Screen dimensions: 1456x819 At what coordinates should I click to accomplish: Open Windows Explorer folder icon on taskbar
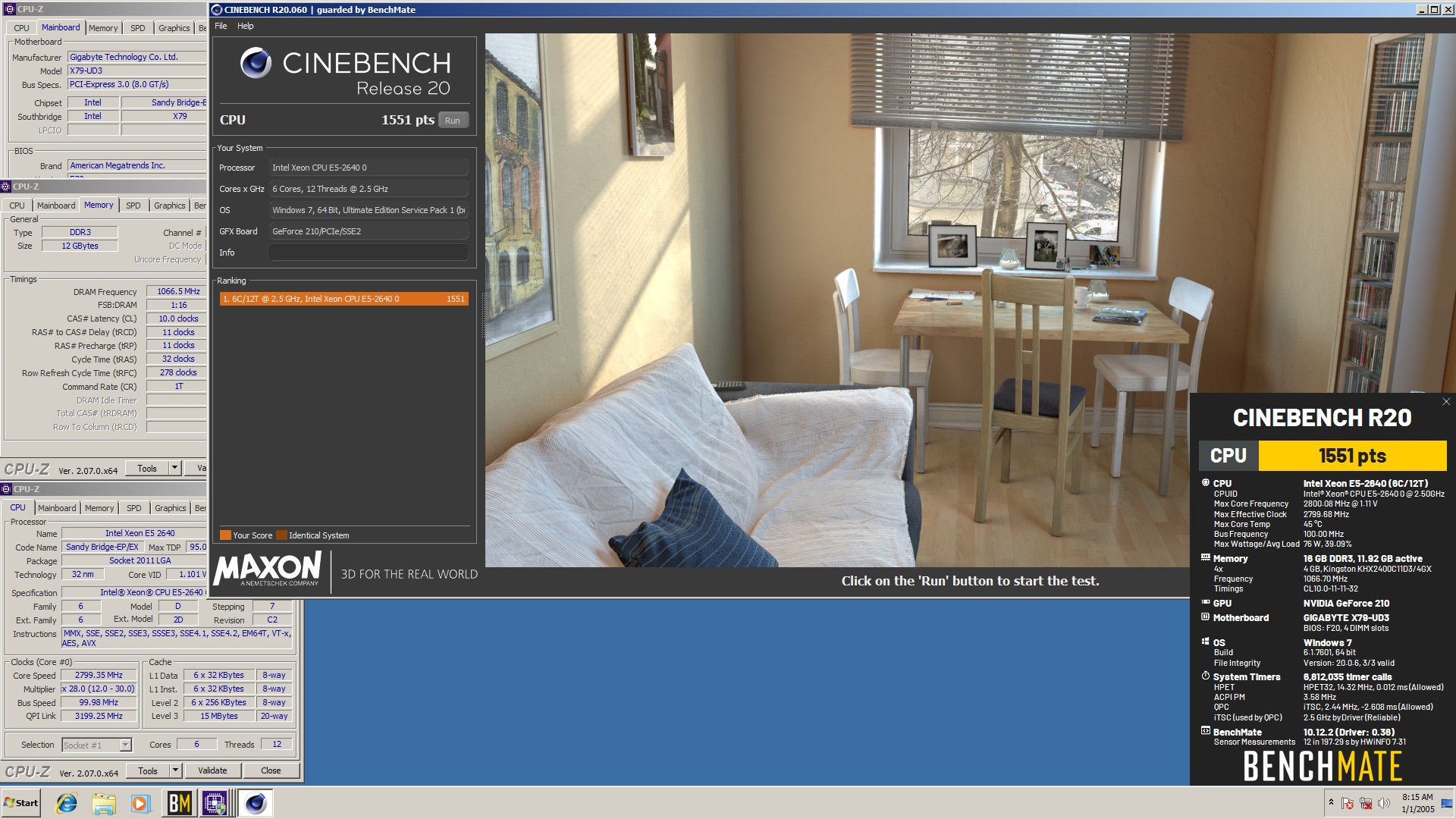(x=104, y=803)
